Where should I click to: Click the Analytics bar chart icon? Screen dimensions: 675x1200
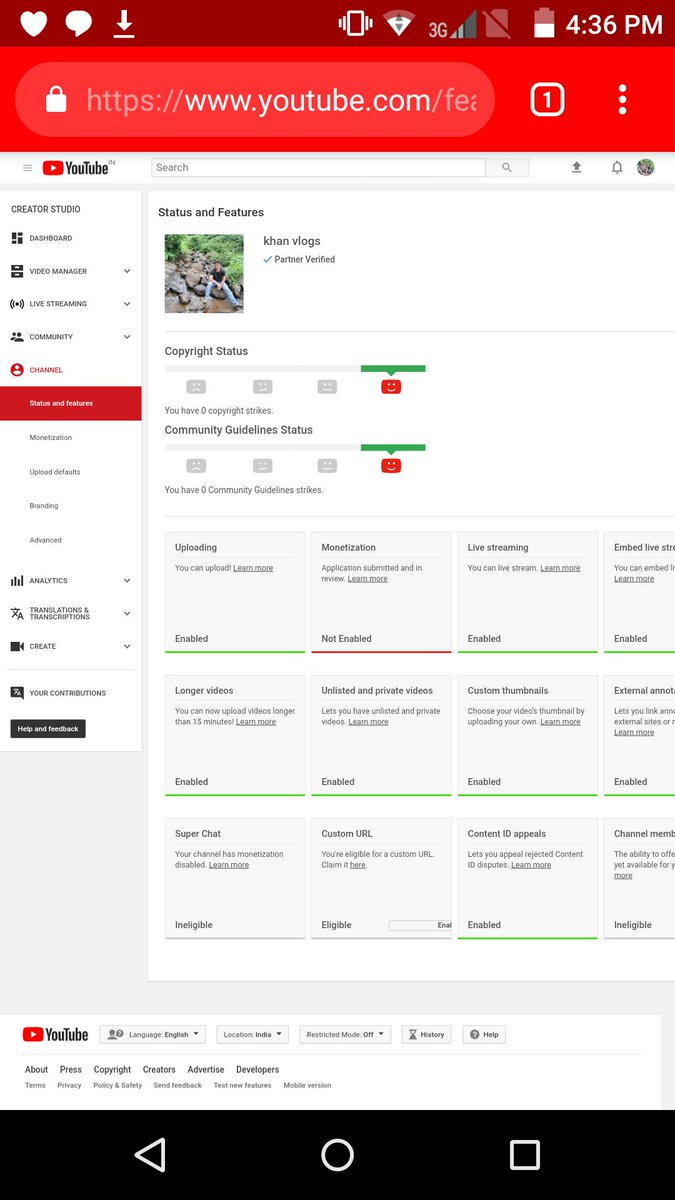(x=17, y=581)
